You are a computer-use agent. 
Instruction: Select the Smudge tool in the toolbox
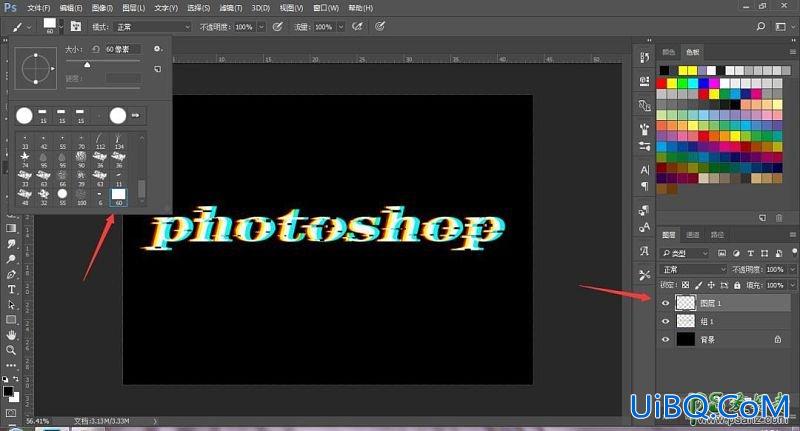11,243
